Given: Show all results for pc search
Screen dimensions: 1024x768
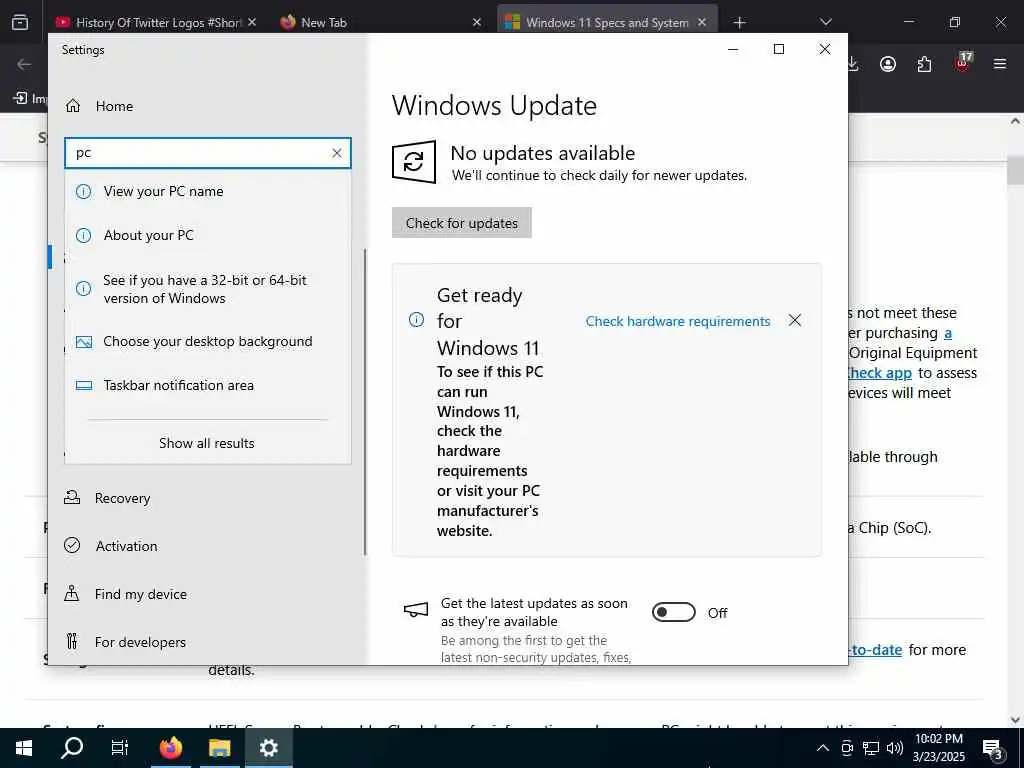Looking at the screenshot, I should pos(207,443).
